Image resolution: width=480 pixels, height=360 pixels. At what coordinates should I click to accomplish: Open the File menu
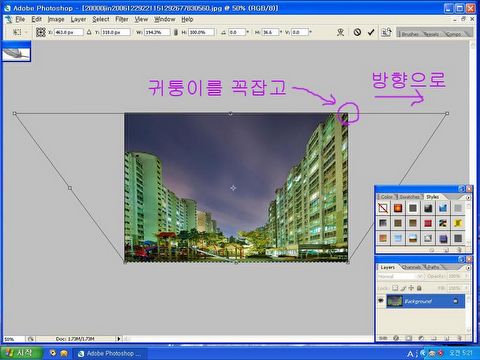pos(20,19)
